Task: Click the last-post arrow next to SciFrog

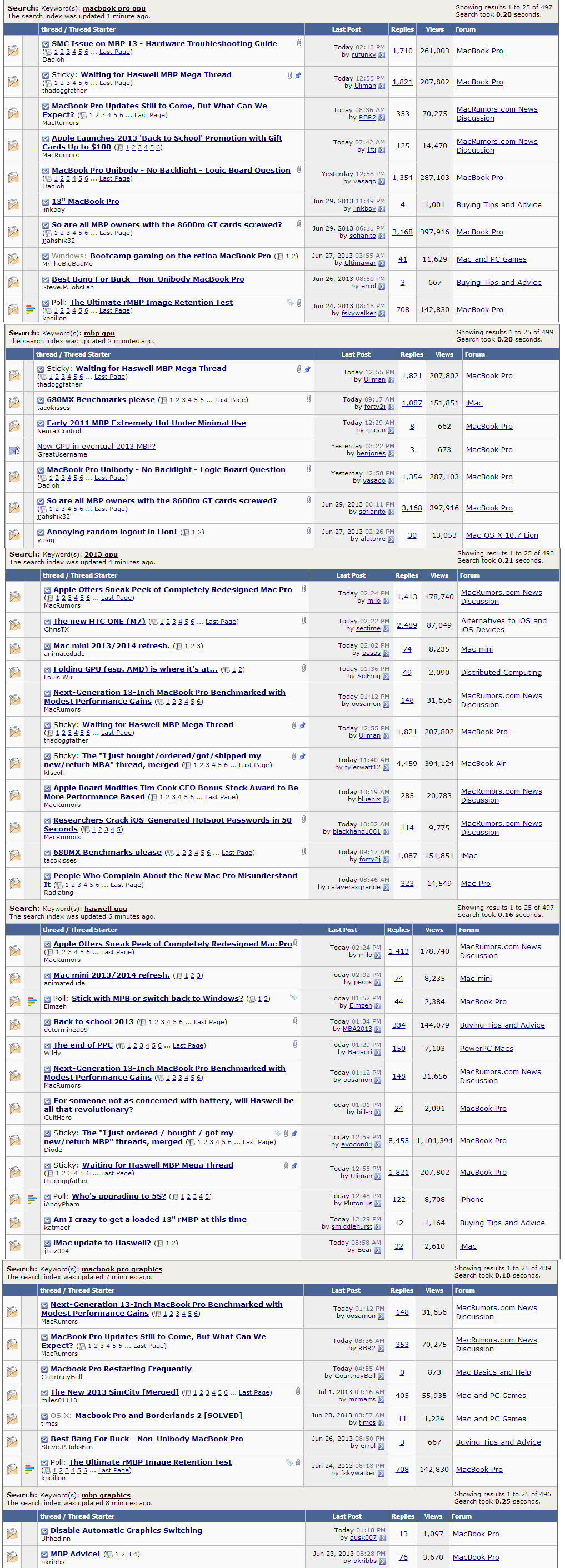Action: 386,677
